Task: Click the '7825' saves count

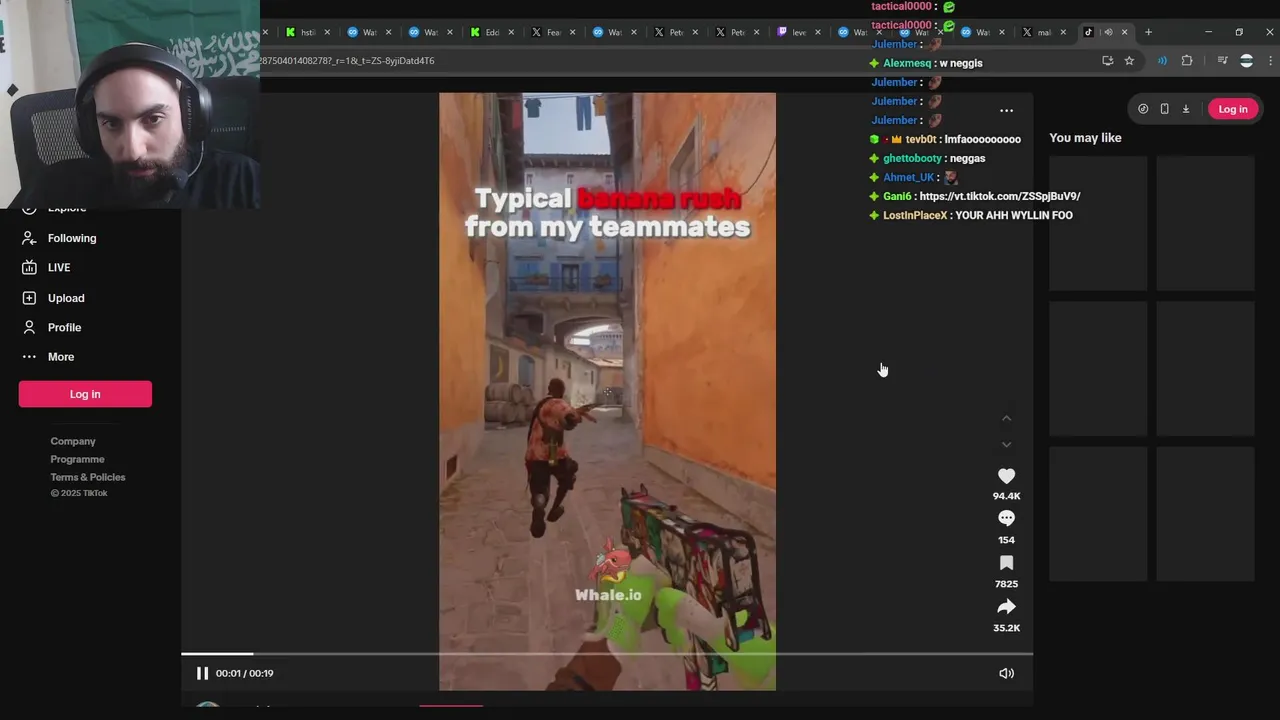Action: pos(1006,584)
